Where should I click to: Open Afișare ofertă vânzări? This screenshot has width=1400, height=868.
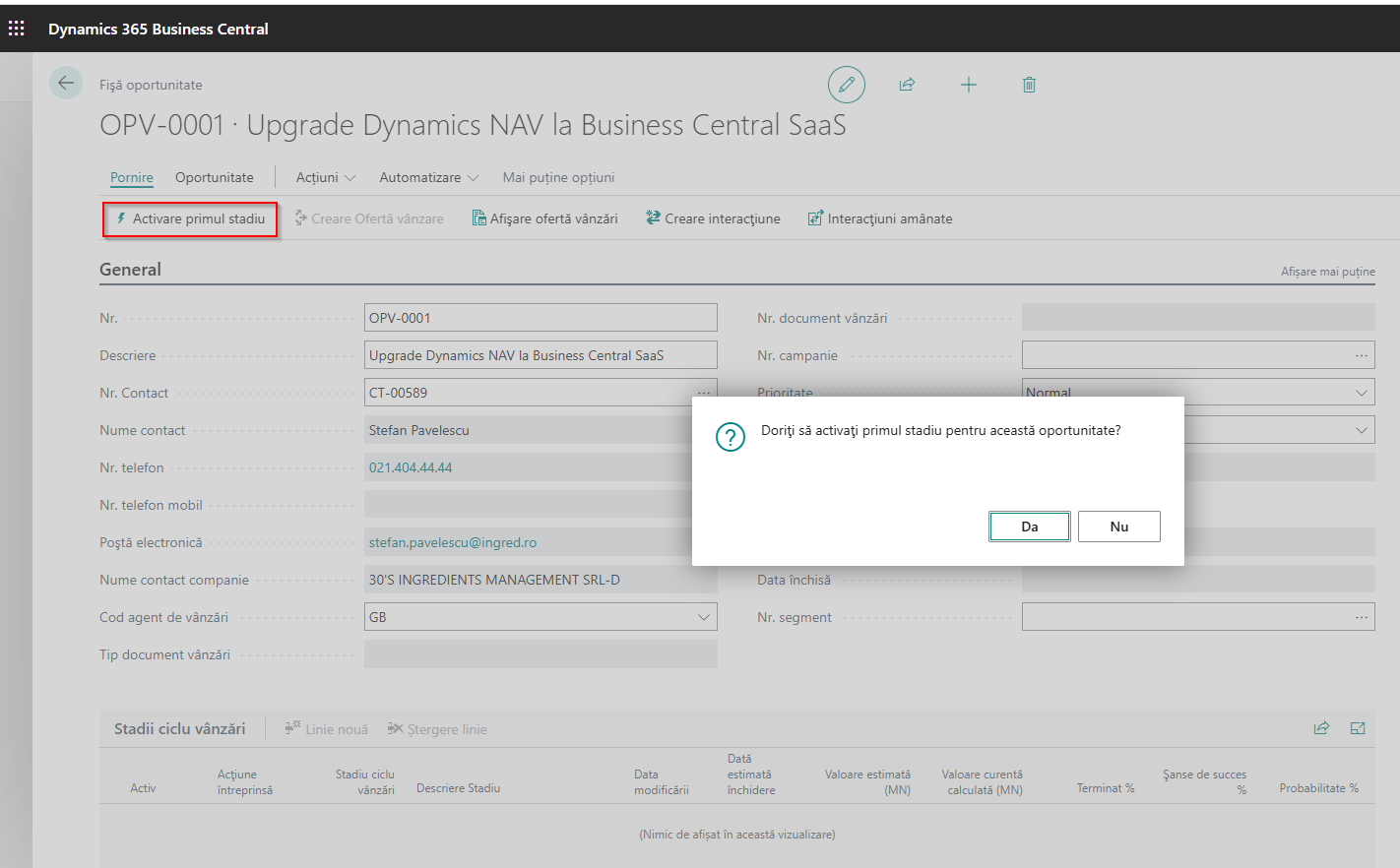[544, 218]
